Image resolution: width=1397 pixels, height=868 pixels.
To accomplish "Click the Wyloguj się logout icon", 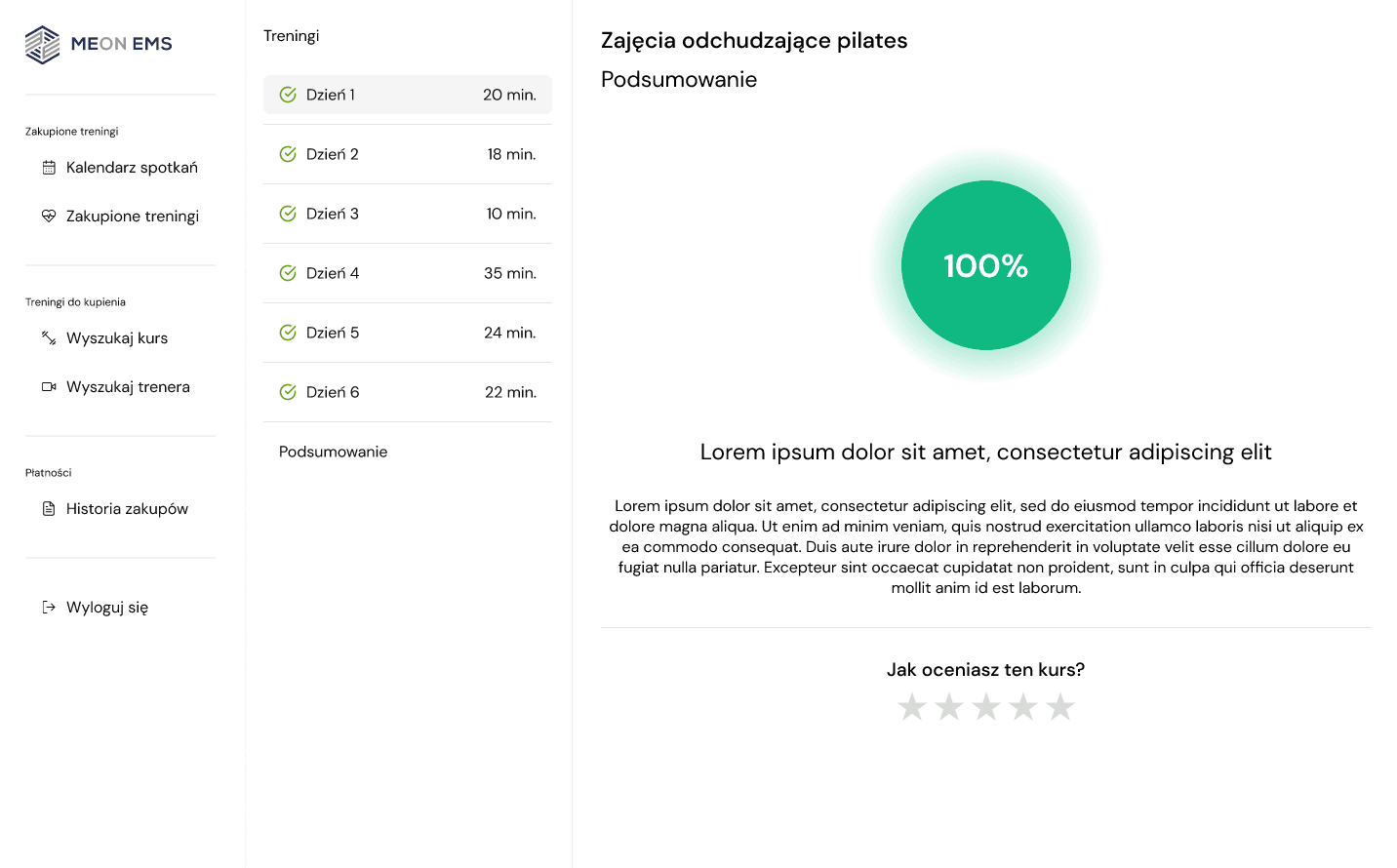I will (49, 608).
